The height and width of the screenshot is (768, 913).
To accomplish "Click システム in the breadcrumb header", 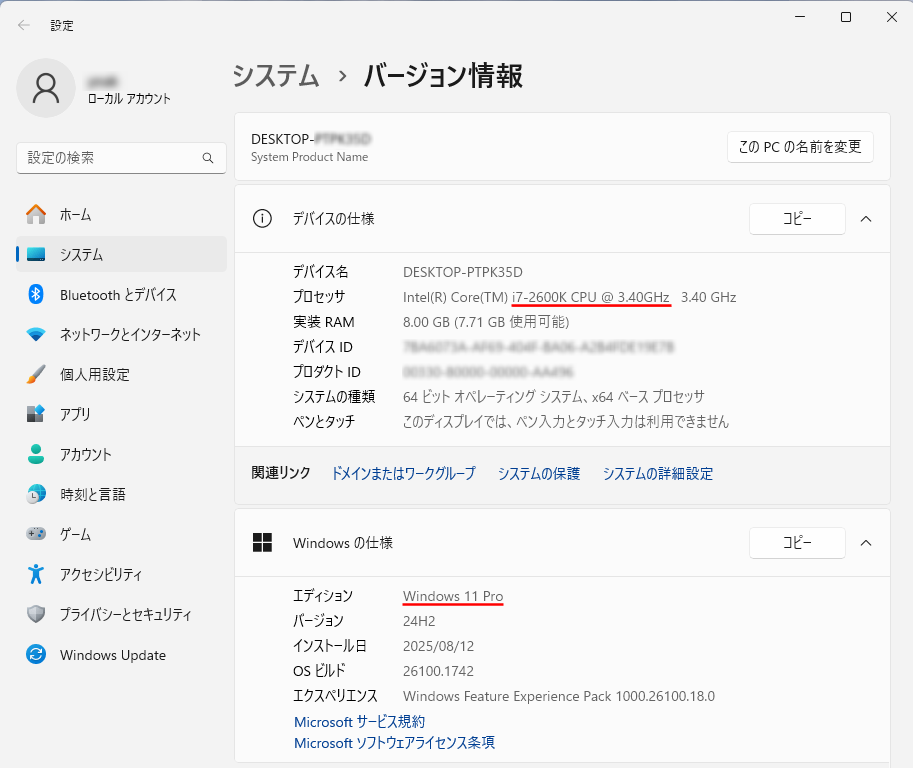I will [276, 76].
